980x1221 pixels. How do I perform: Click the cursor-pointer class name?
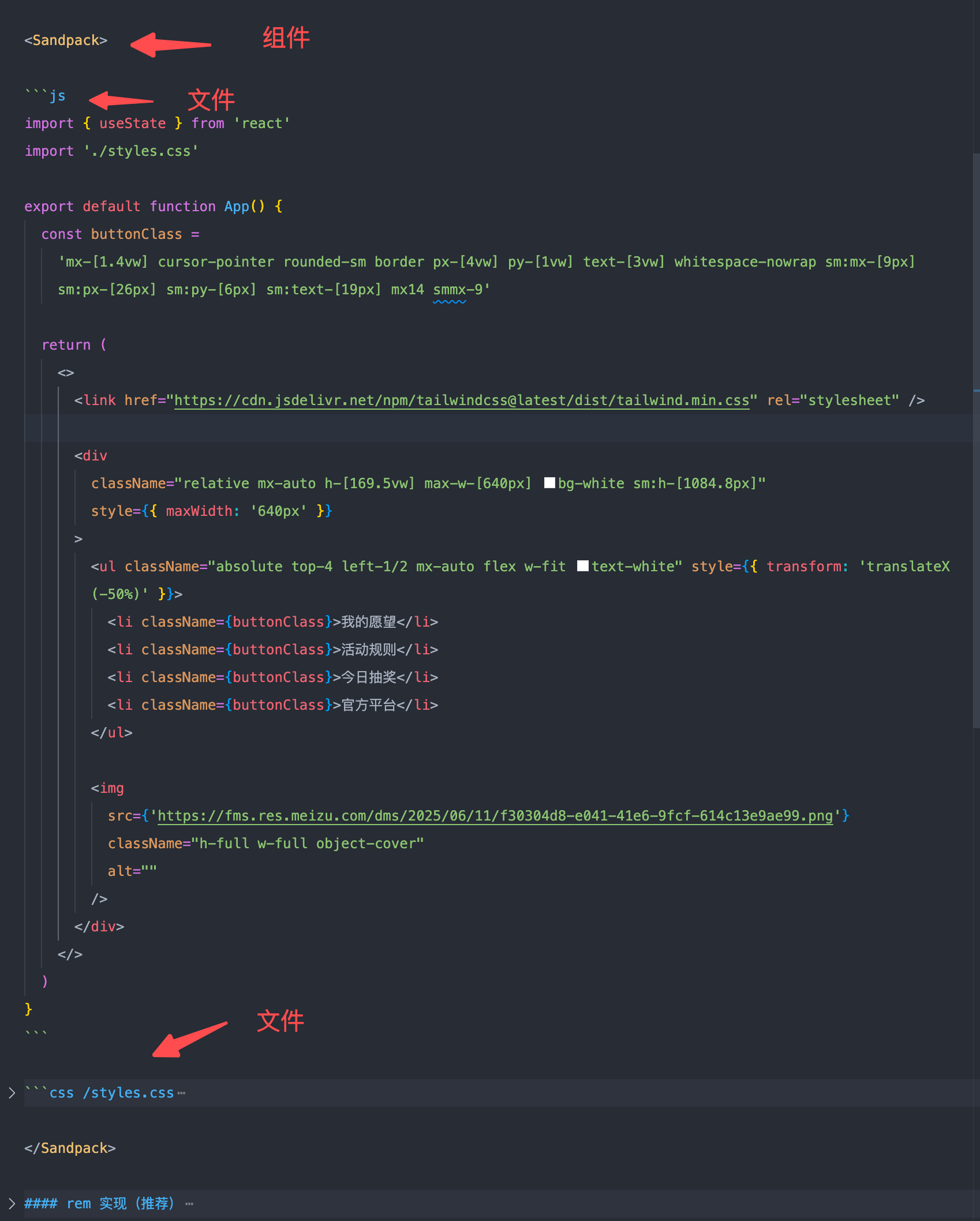(x=216, y=262)
